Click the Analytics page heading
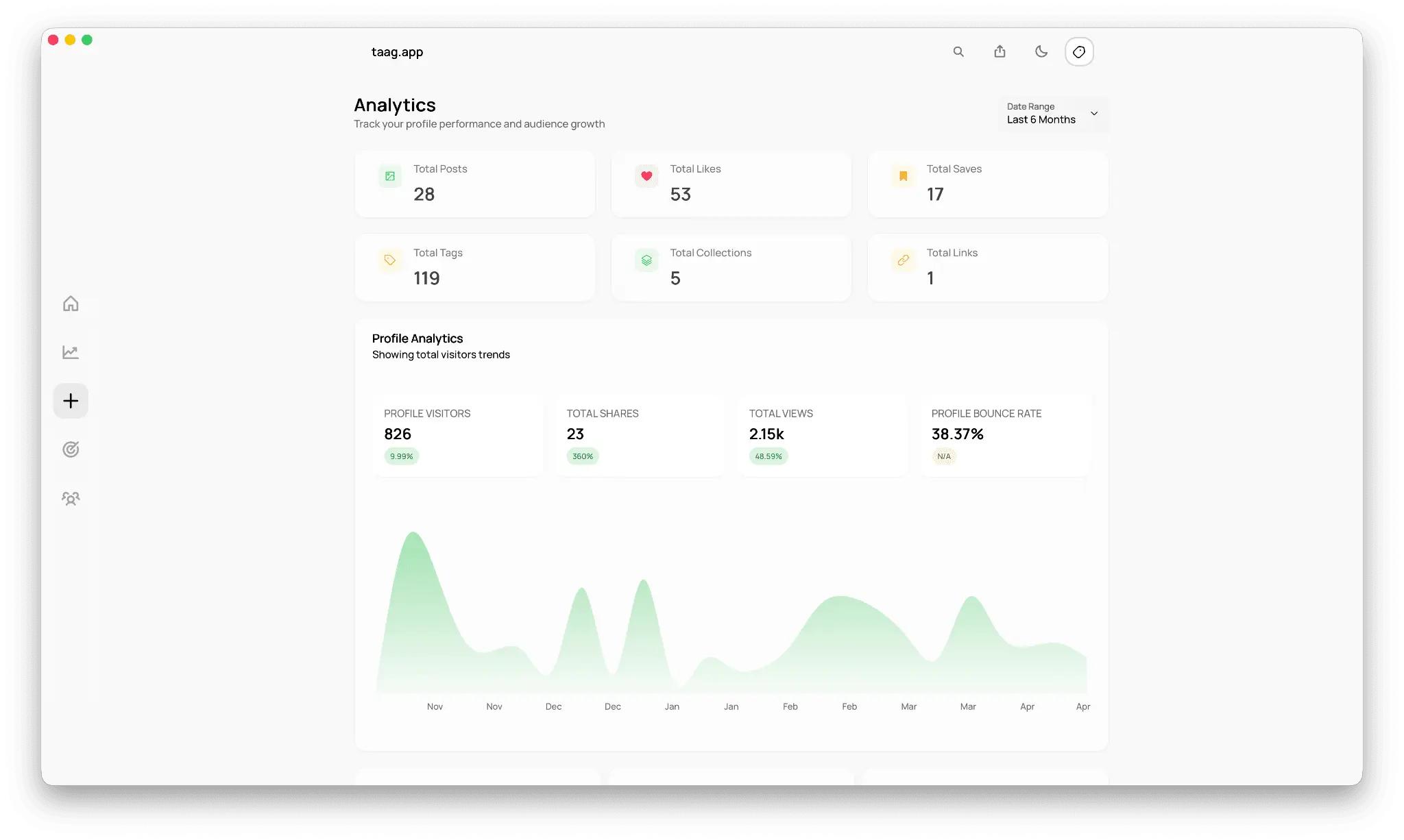This screenshot has height=840, width=1404. [x=395, y=105]
